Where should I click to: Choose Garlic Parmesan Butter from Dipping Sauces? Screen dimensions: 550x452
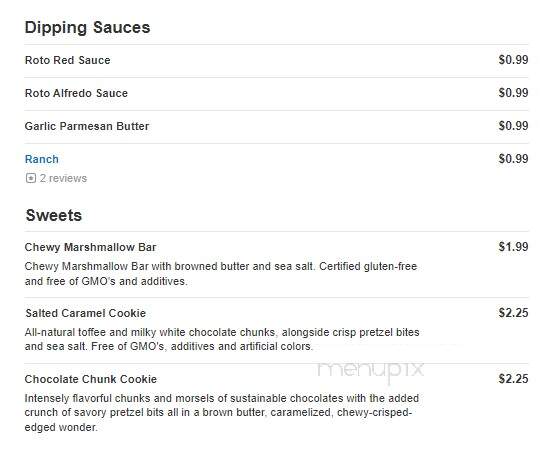click(87, 126)
